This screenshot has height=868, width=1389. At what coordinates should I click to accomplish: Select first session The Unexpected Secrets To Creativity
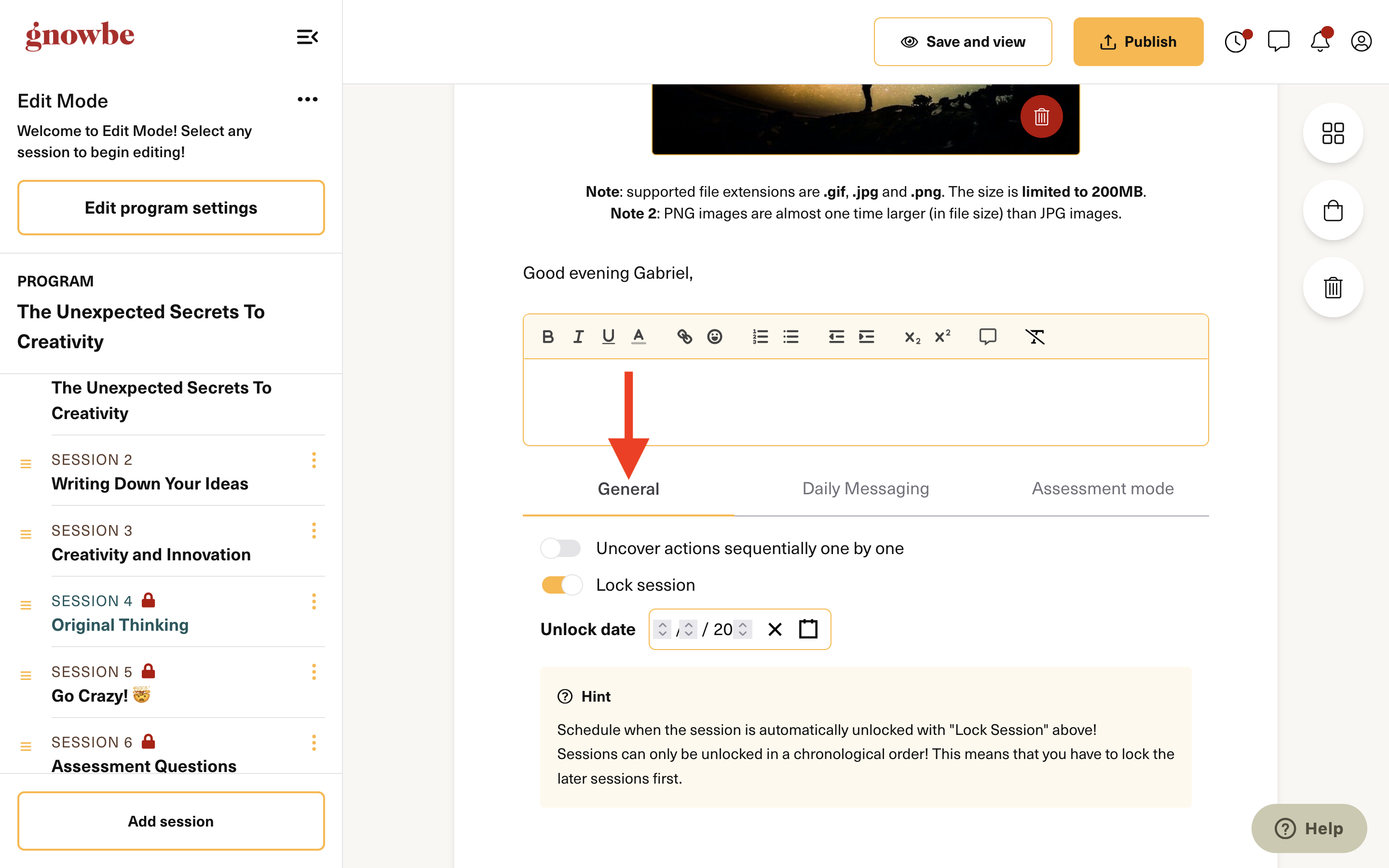161,400
